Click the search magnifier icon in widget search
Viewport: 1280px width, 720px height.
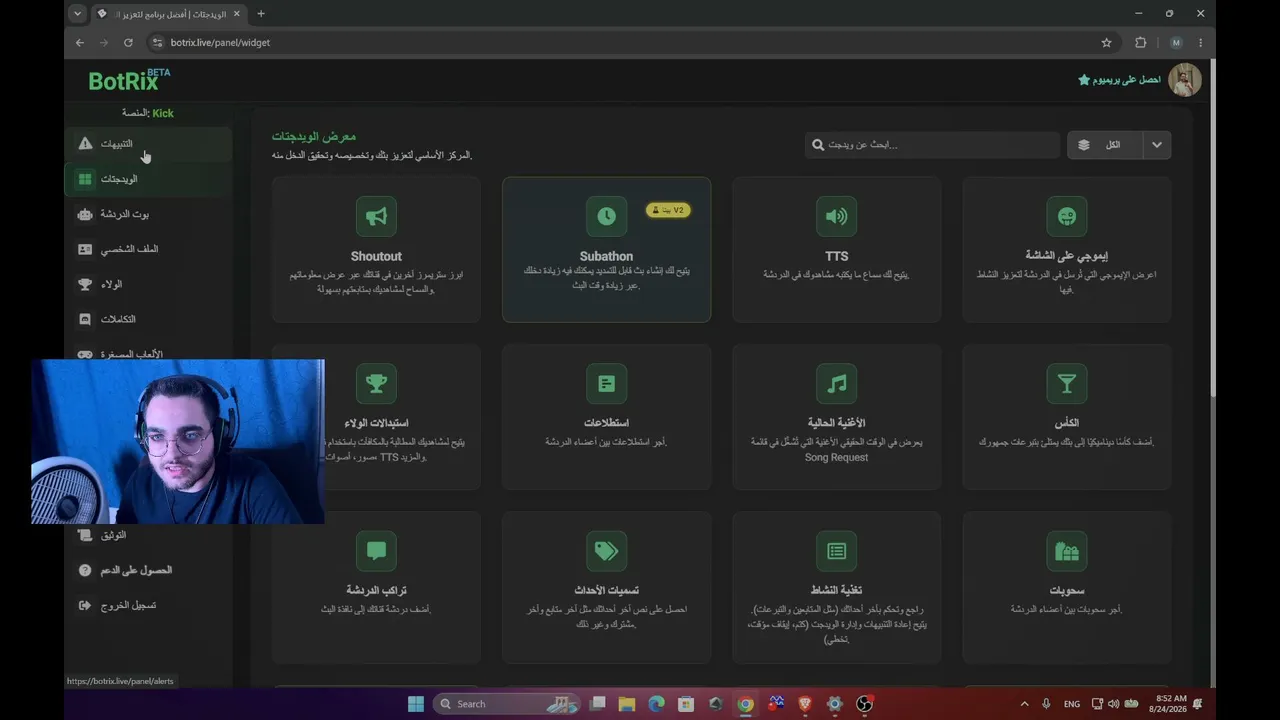click(x=819, y=145)
